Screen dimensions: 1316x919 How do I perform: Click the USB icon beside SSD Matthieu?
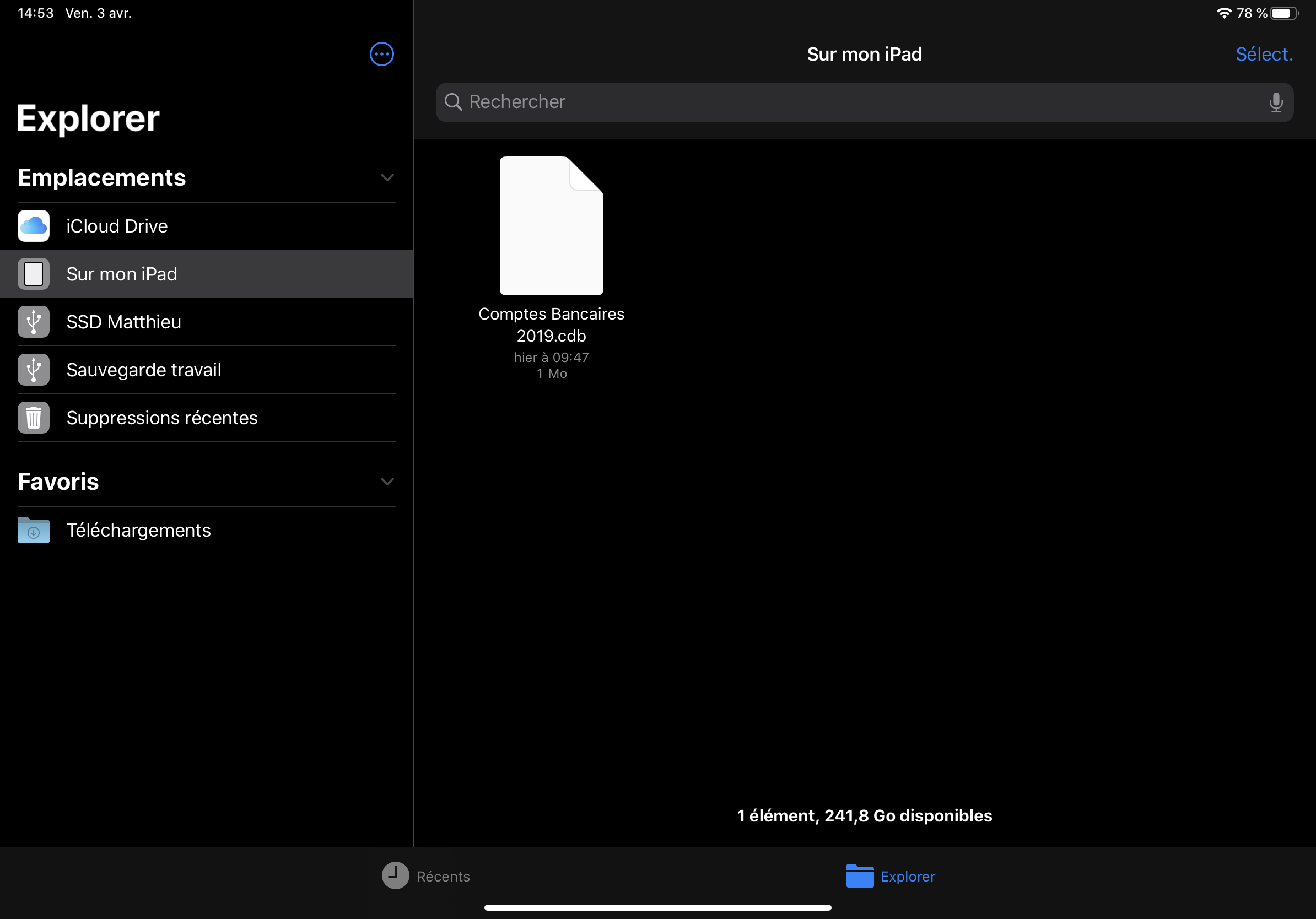point(34,322)
